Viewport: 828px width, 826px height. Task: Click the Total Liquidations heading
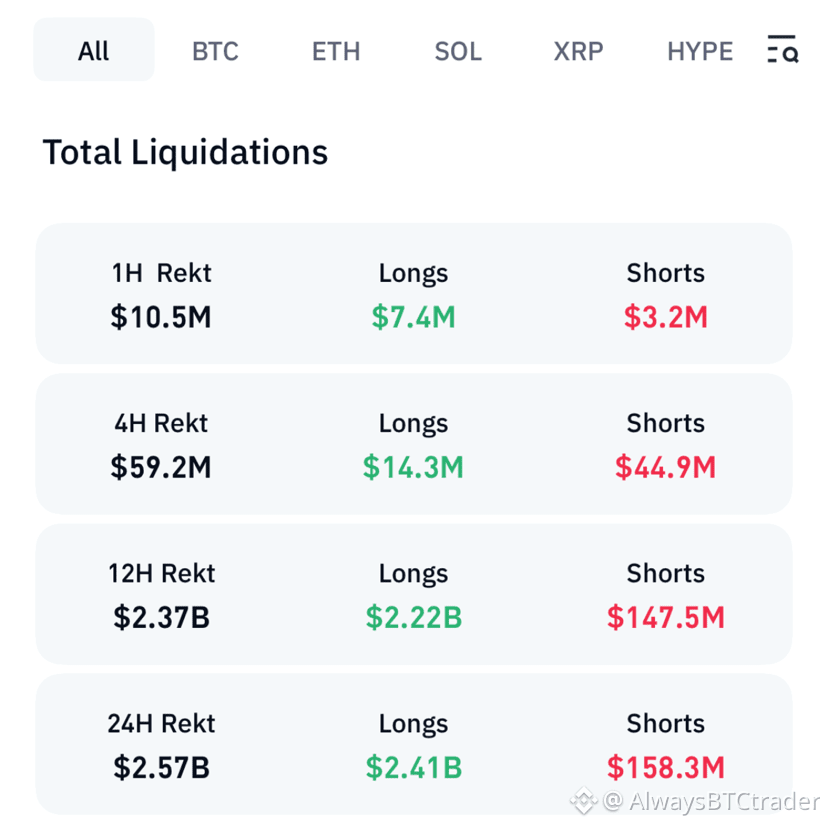click(185, 152)
